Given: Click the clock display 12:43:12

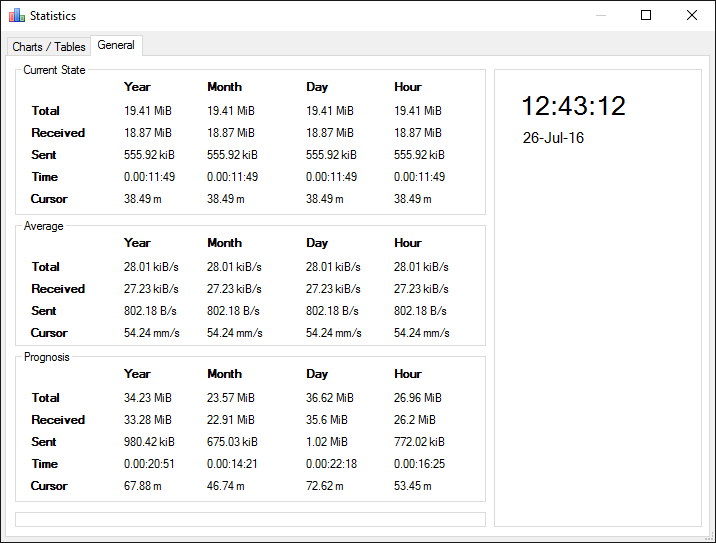Looking at the screenshot, I should pyautogui.click(x=574, y=106).
